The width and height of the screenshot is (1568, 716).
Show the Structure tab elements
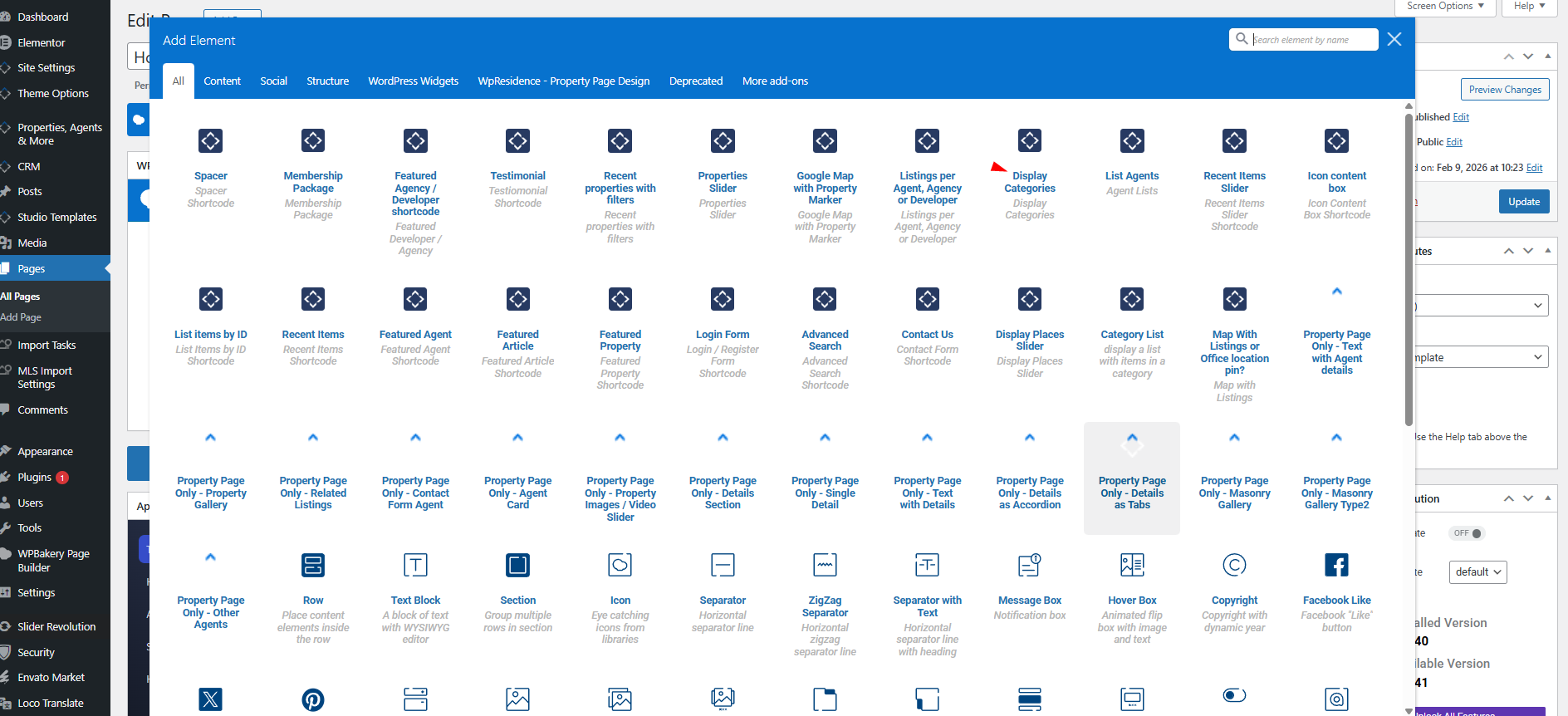pos(327,81)
